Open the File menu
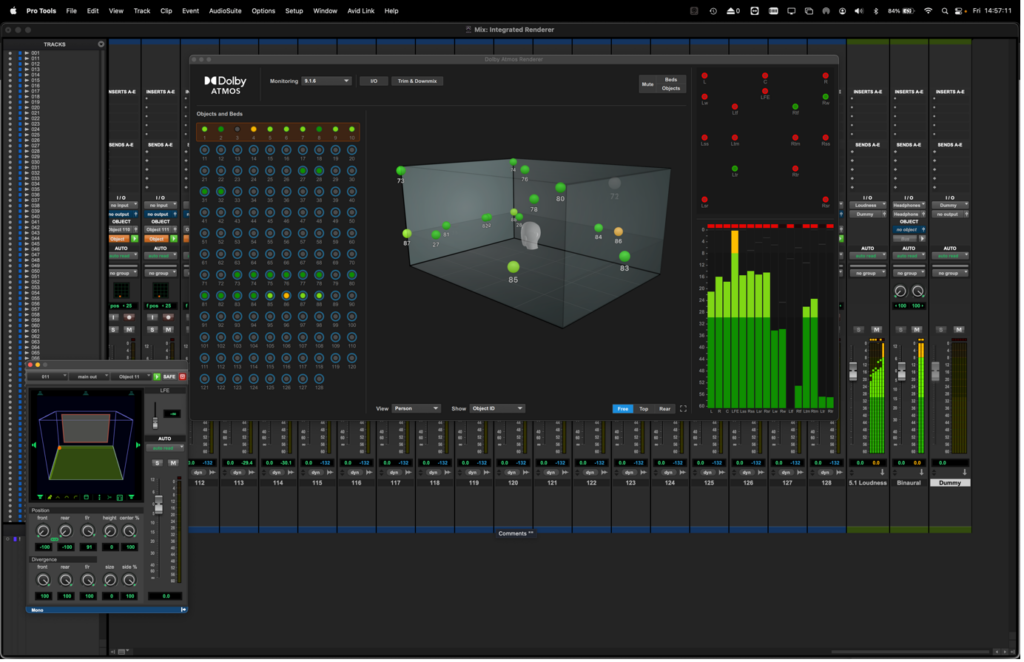The image size is (1024, 662). (x=71, y=11)
